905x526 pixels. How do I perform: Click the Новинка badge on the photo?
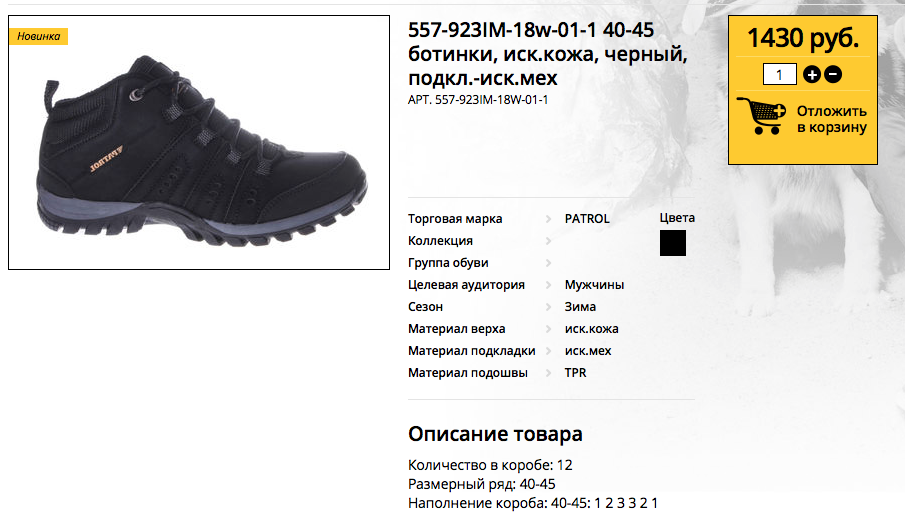[39, 36]
